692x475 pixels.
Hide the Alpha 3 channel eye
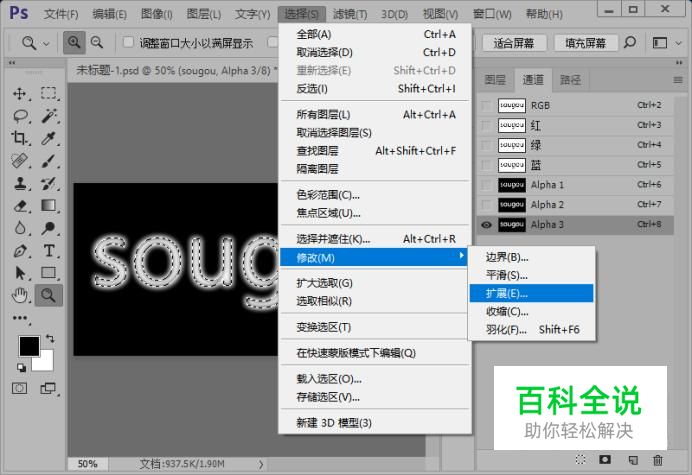click(x=486, y=225)
